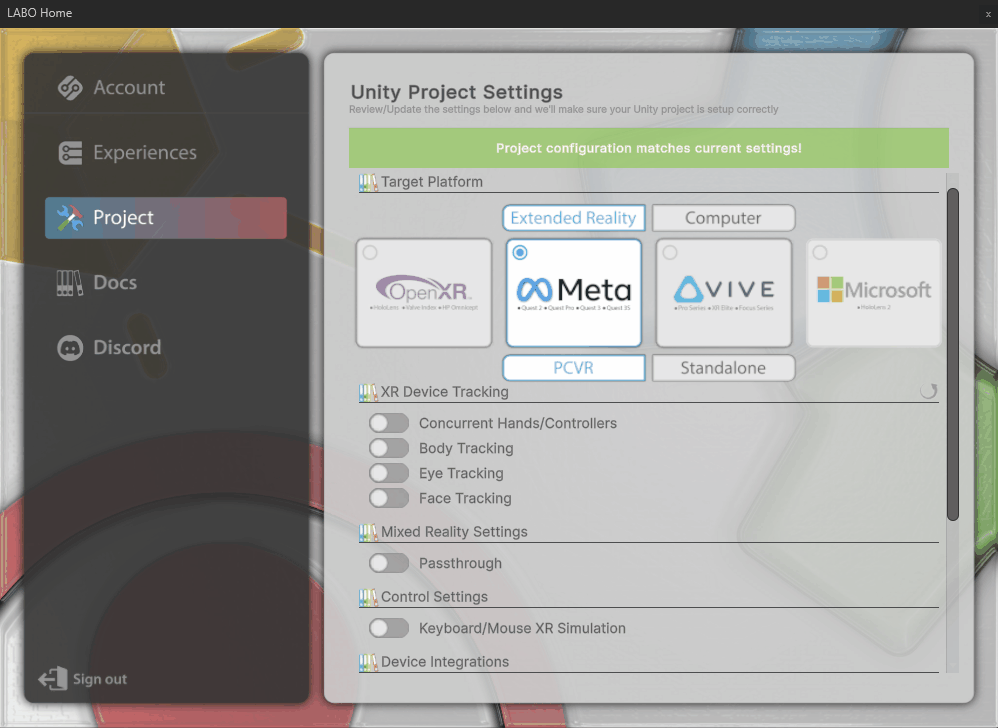Select the Project menu item
998x728 pixels.
(x=165, y=218)
